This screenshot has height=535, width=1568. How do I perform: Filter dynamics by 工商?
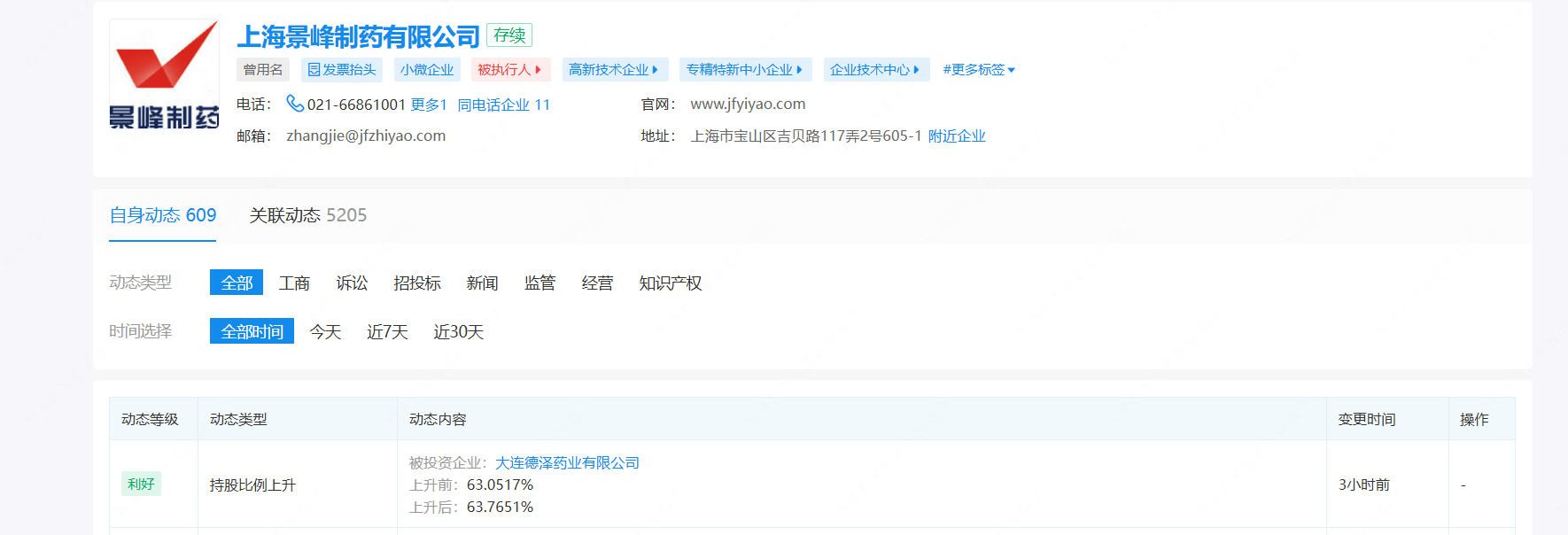(x=294, y=283)
